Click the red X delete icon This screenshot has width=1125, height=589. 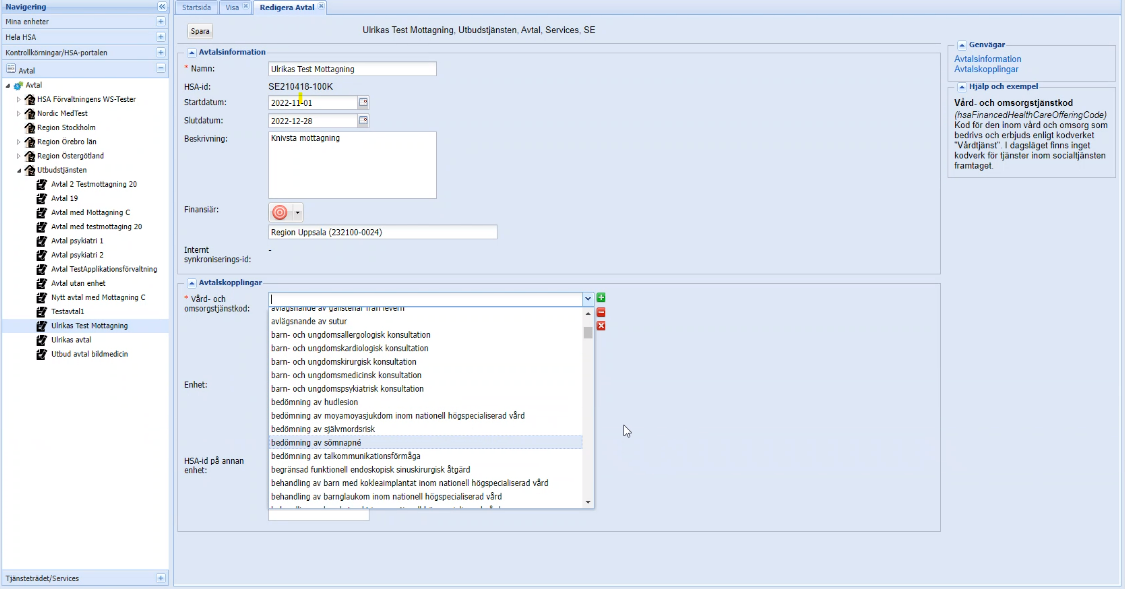pyautogui.click(x=601, y=326)
